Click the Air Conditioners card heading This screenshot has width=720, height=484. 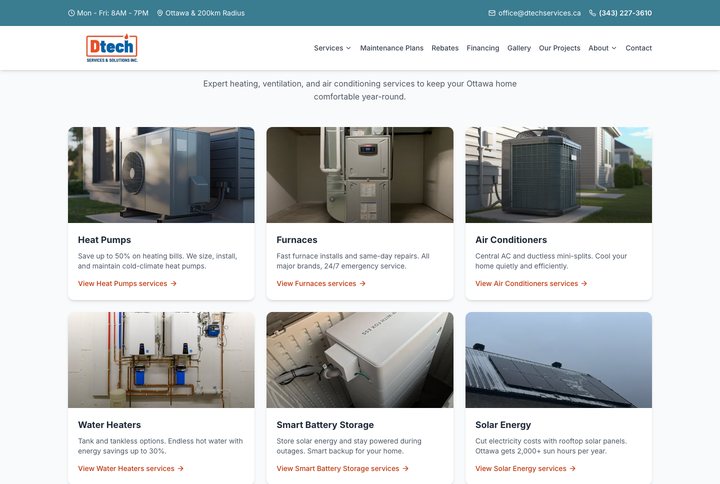pos(511,240)
